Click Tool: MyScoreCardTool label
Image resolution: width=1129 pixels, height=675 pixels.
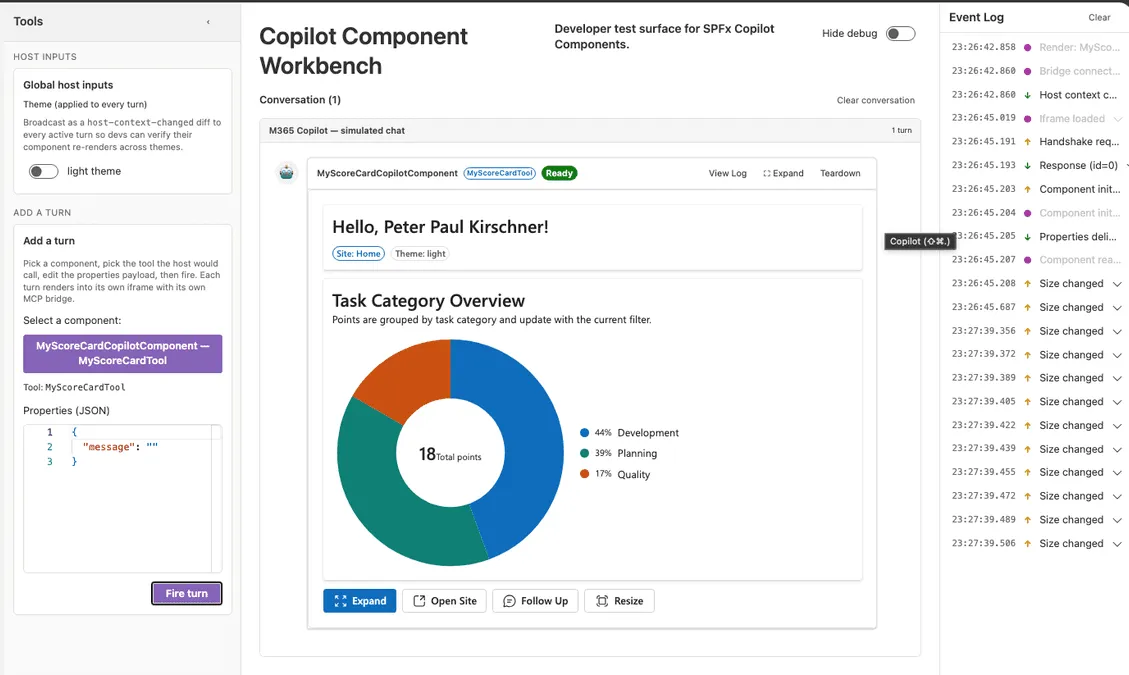tap(74, 388)
